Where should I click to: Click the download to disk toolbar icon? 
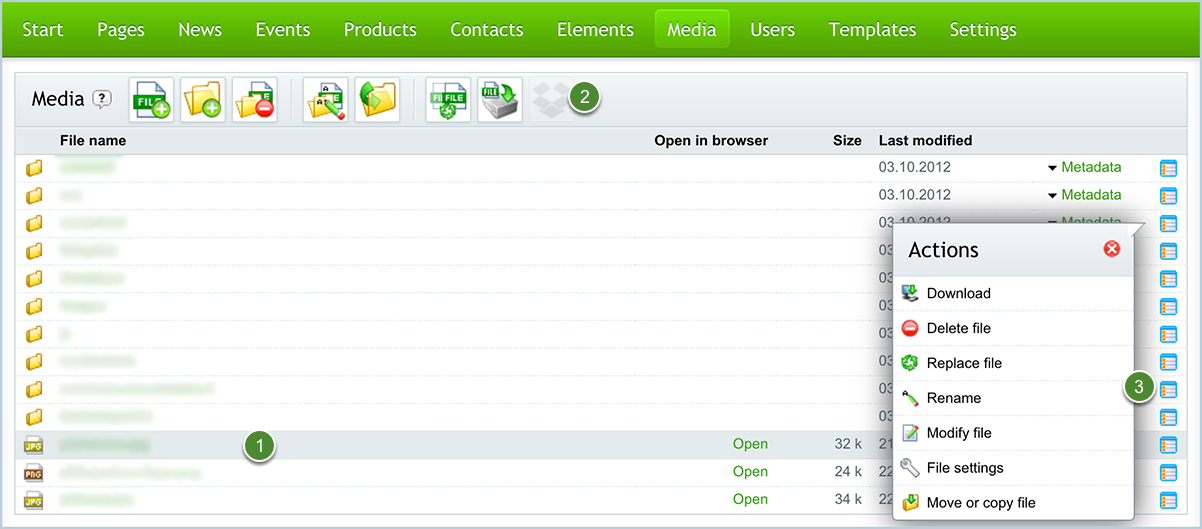[499, 99]
